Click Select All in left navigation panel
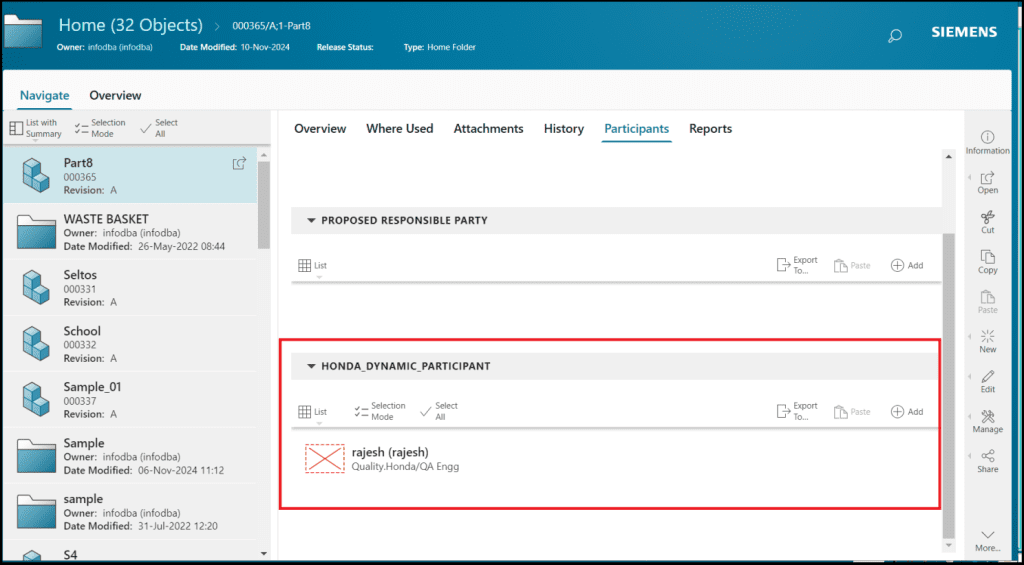 click(158, 128)
